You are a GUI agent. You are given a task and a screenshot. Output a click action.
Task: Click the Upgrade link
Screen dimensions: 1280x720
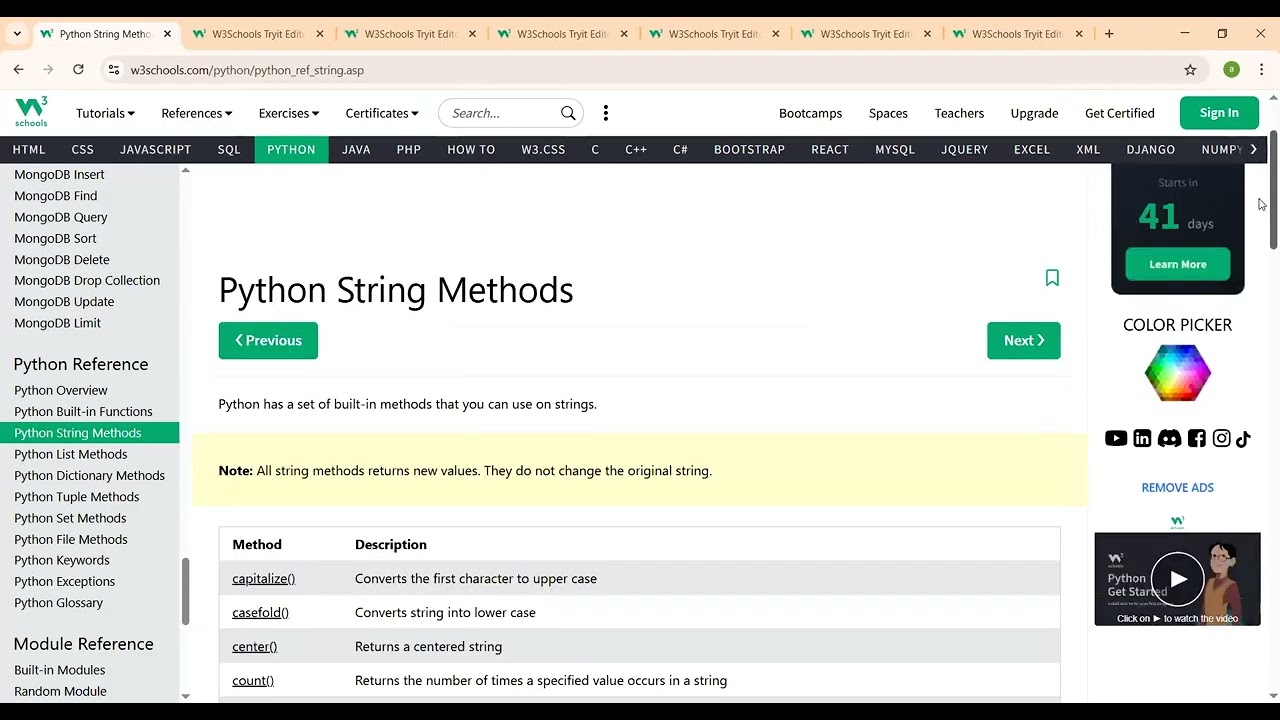pos(1034,113)
